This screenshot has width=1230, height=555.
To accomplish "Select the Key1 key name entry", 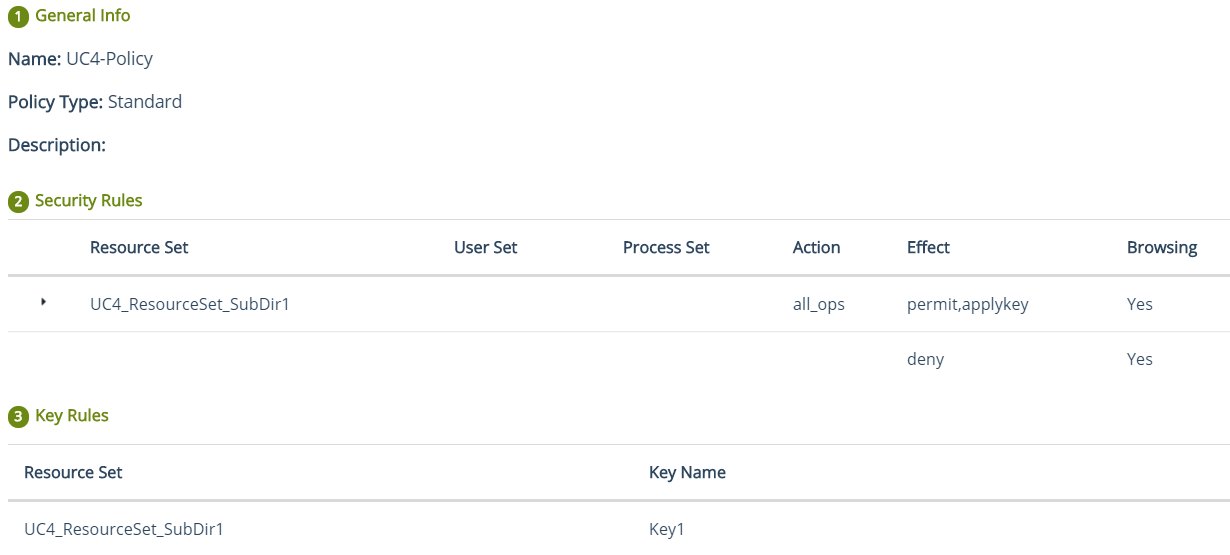I will (x=666, y=530).
